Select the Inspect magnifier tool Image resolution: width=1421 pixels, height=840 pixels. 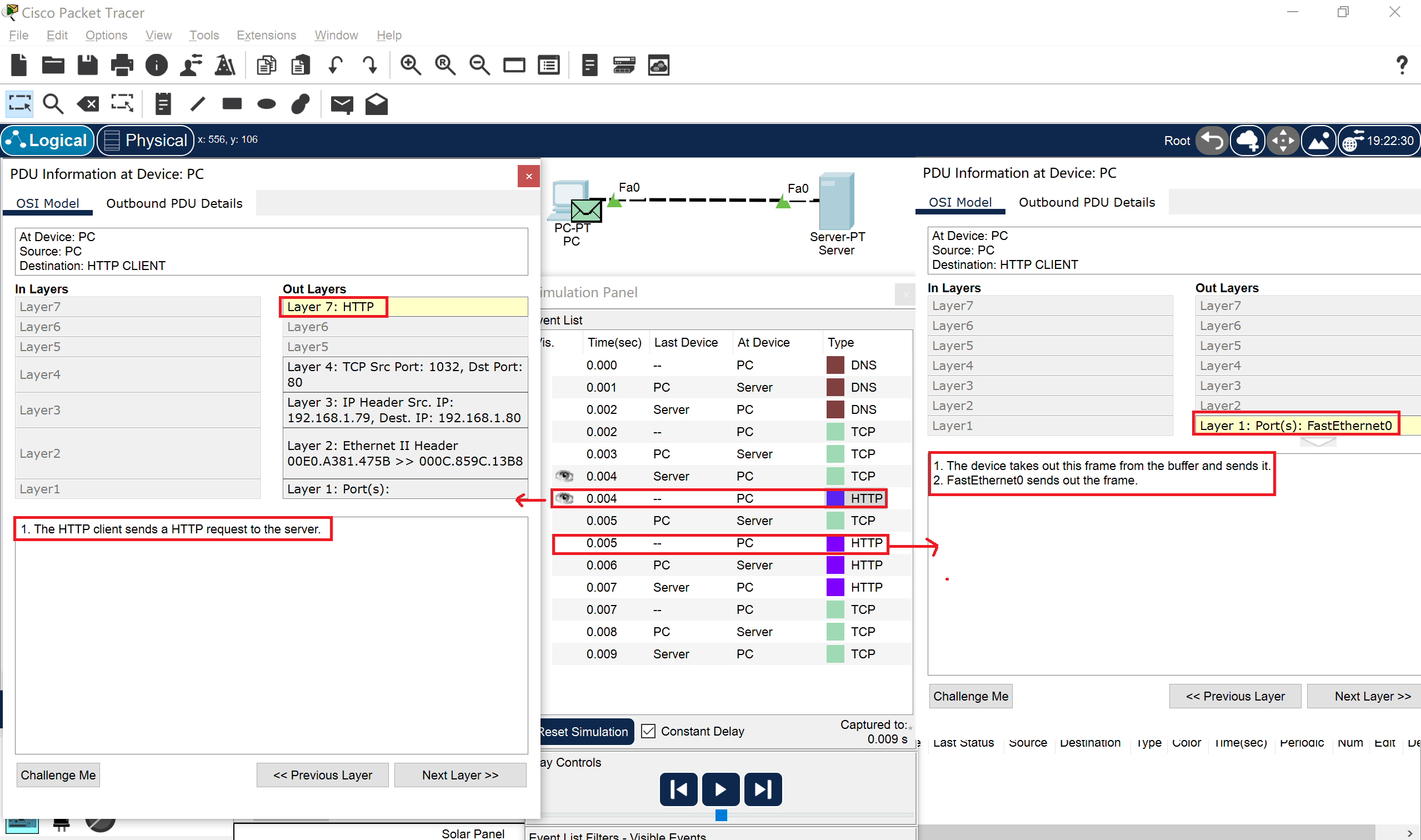pos(53,104)
